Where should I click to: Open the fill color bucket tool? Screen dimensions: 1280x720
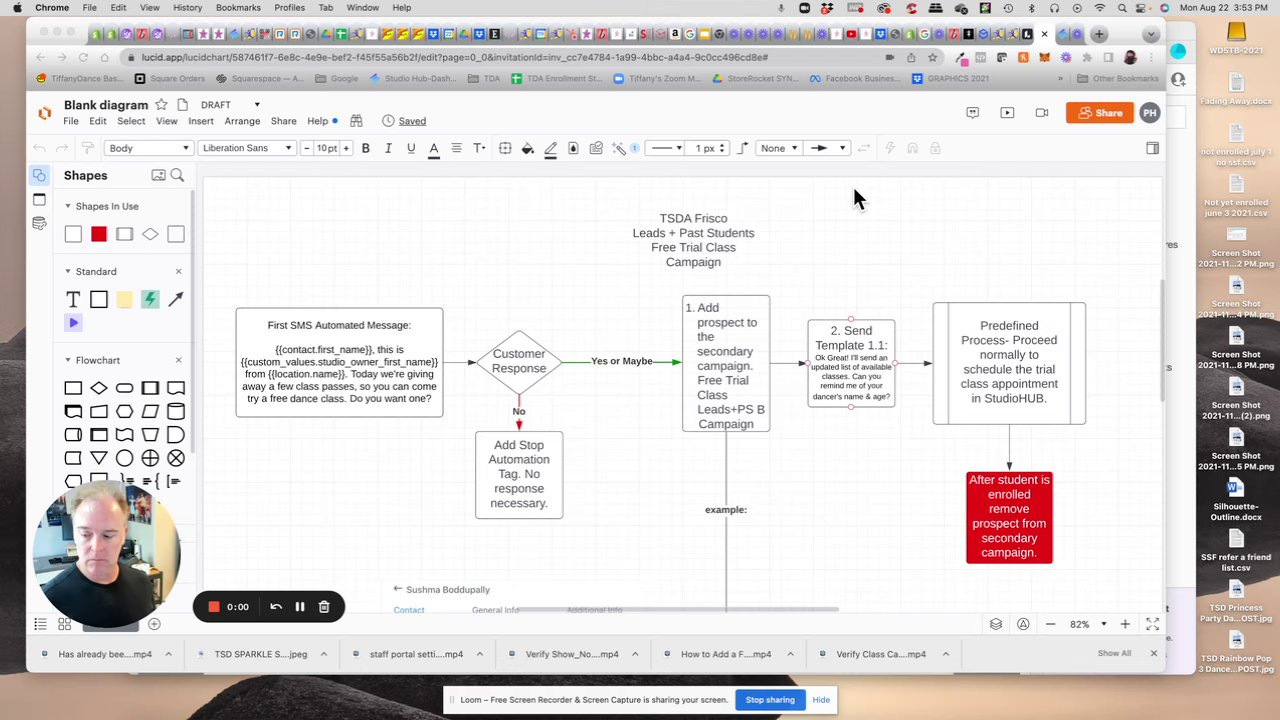(x=528, y=148)
